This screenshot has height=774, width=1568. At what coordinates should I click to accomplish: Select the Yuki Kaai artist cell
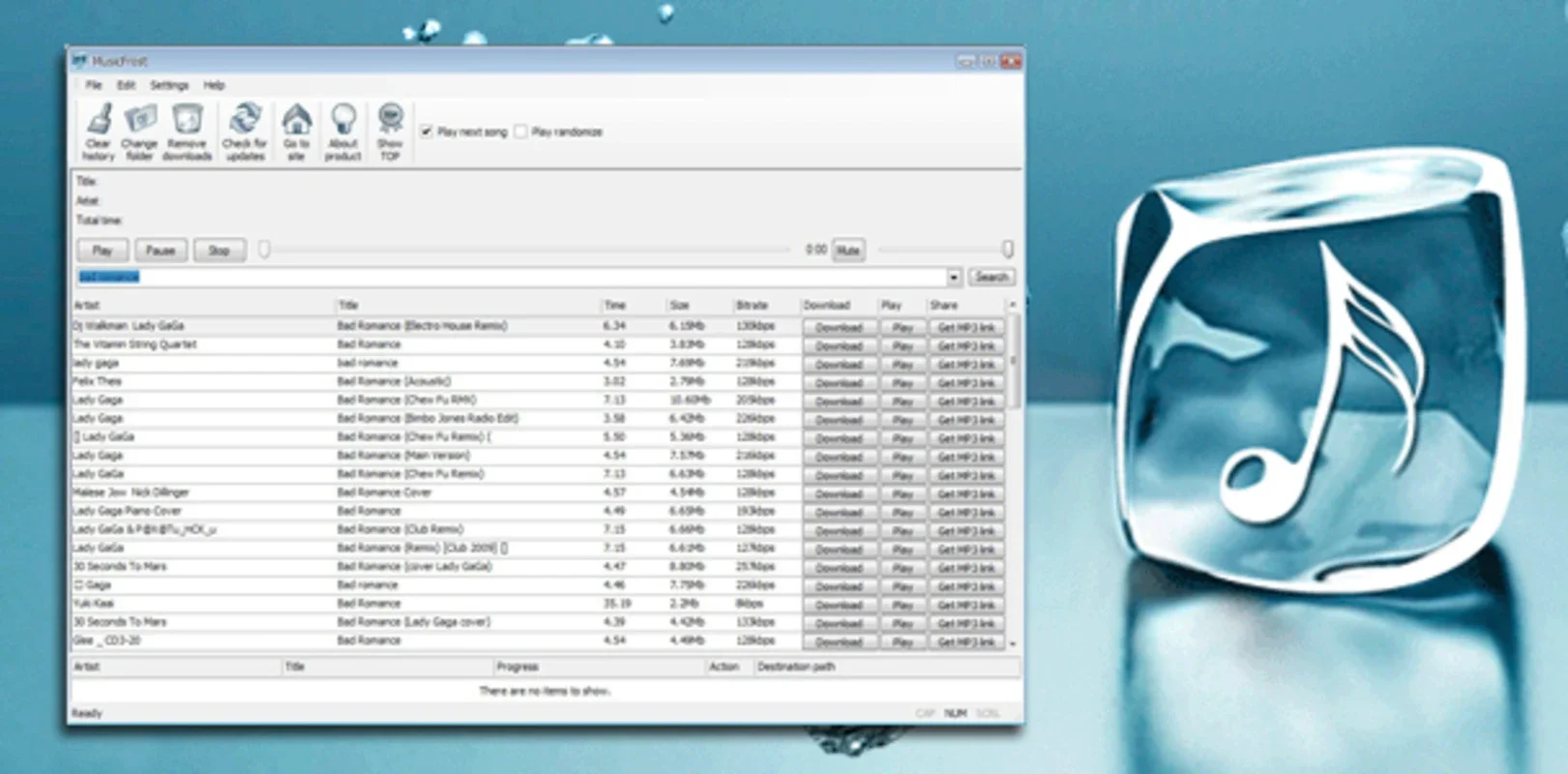click(93, 604)
